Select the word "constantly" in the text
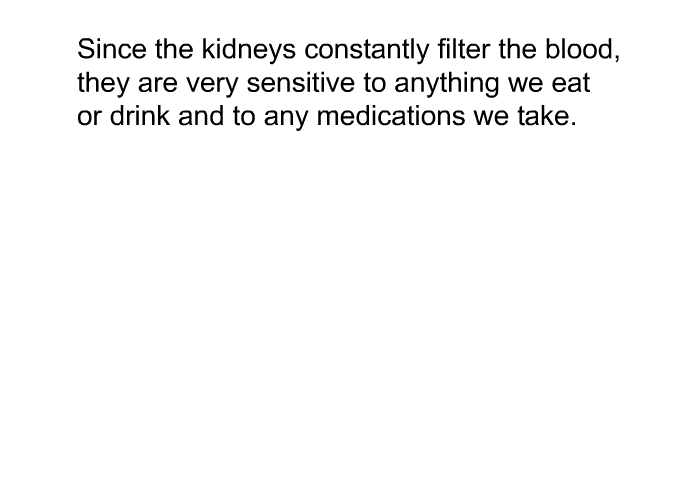 (367, 50)
